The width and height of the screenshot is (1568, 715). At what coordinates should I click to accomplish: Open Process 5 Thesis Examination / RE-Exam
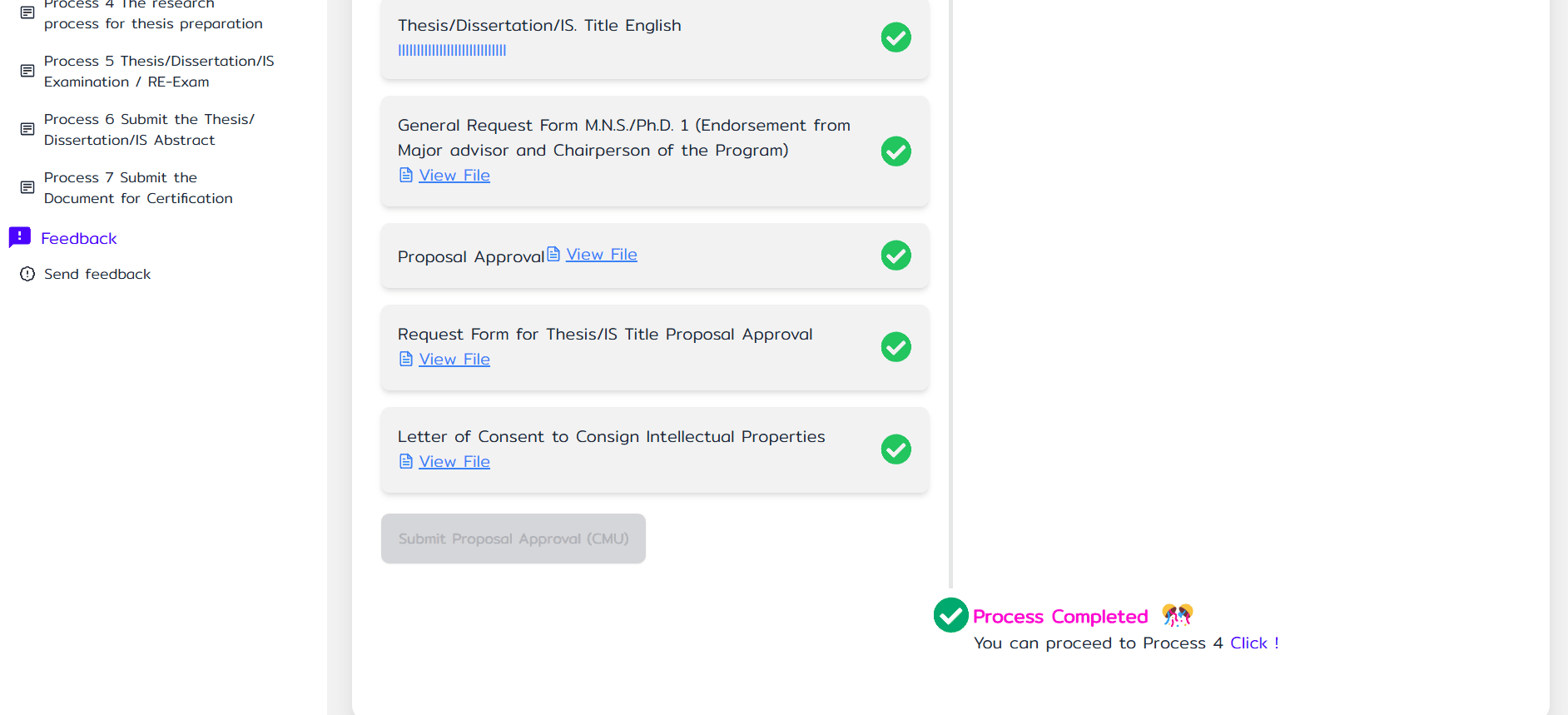coord(159,71)
